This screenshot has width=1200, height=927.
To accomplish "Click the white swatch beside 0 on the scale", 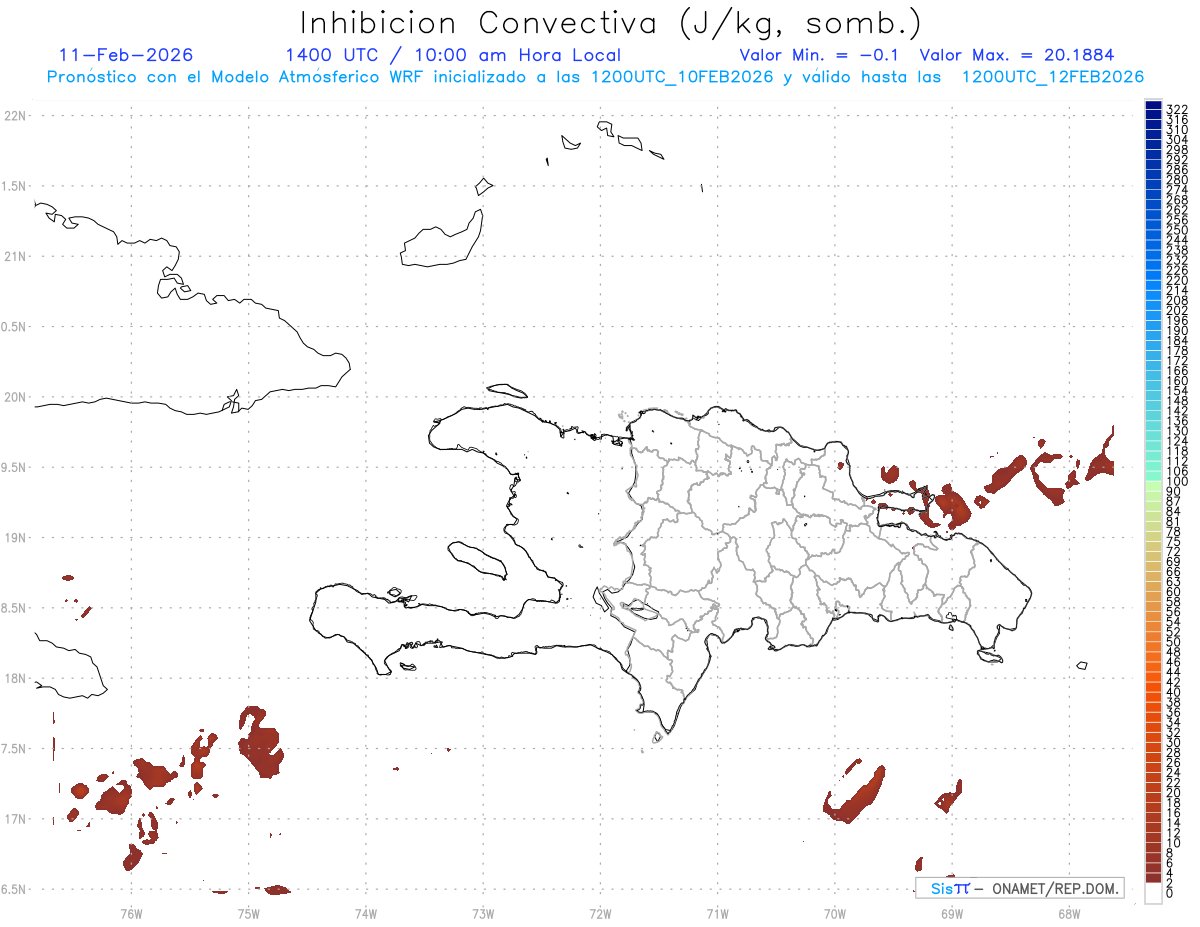I will click(1153, 893).
